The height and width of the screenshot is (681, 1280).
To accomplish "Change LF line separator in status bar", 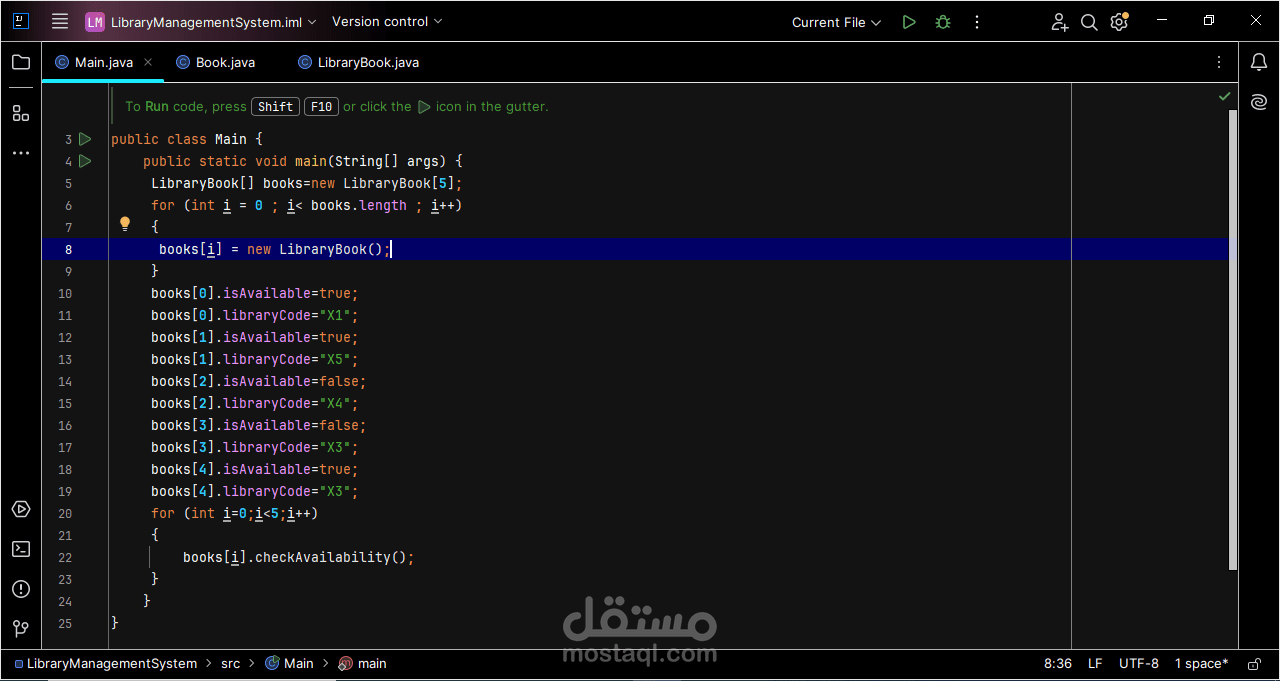I will coord(1095,663).
